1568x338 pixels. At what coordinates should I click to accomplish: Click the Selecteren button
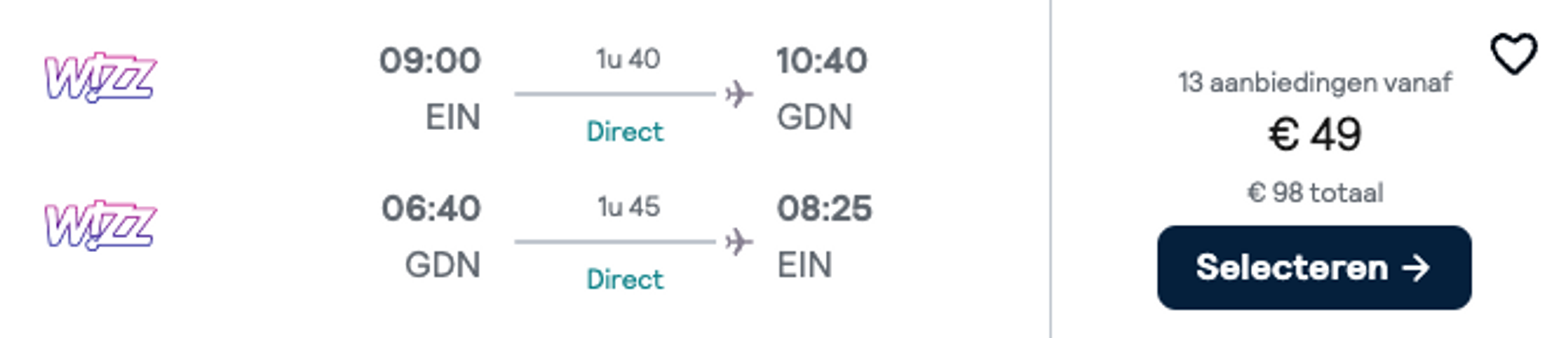click(1314, 267)
